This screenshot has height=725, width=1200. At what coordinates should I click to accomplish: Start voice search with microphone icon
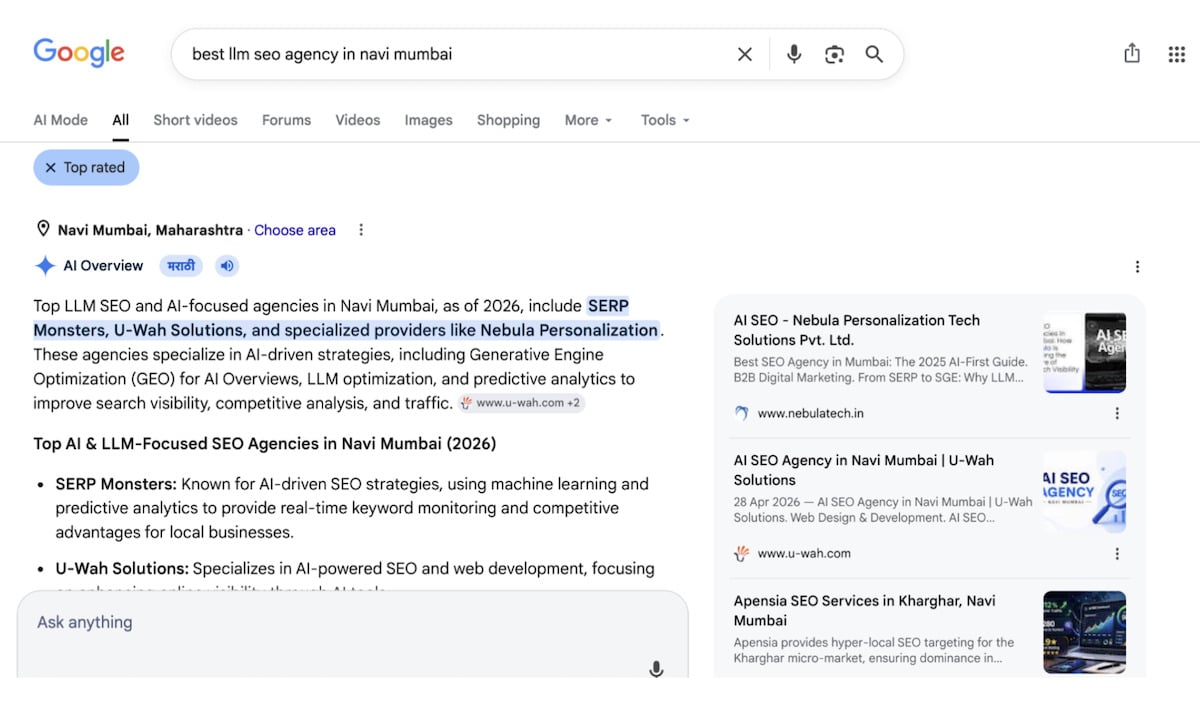click(x=794, y=54)
